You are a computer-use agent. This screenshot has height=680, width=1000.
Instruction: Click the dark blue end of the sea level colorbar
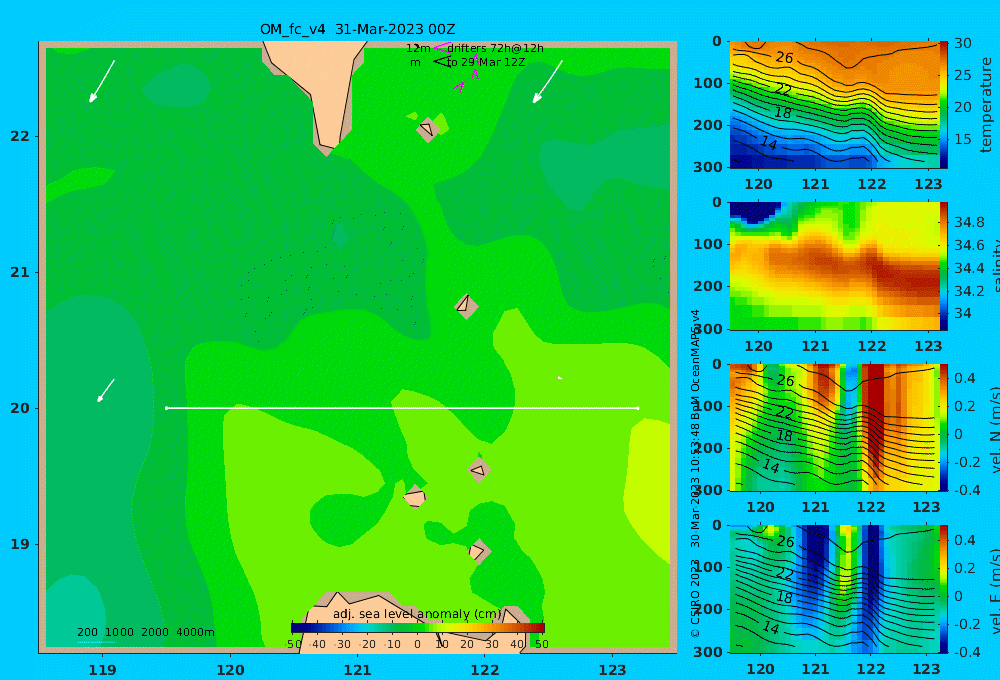298,628
